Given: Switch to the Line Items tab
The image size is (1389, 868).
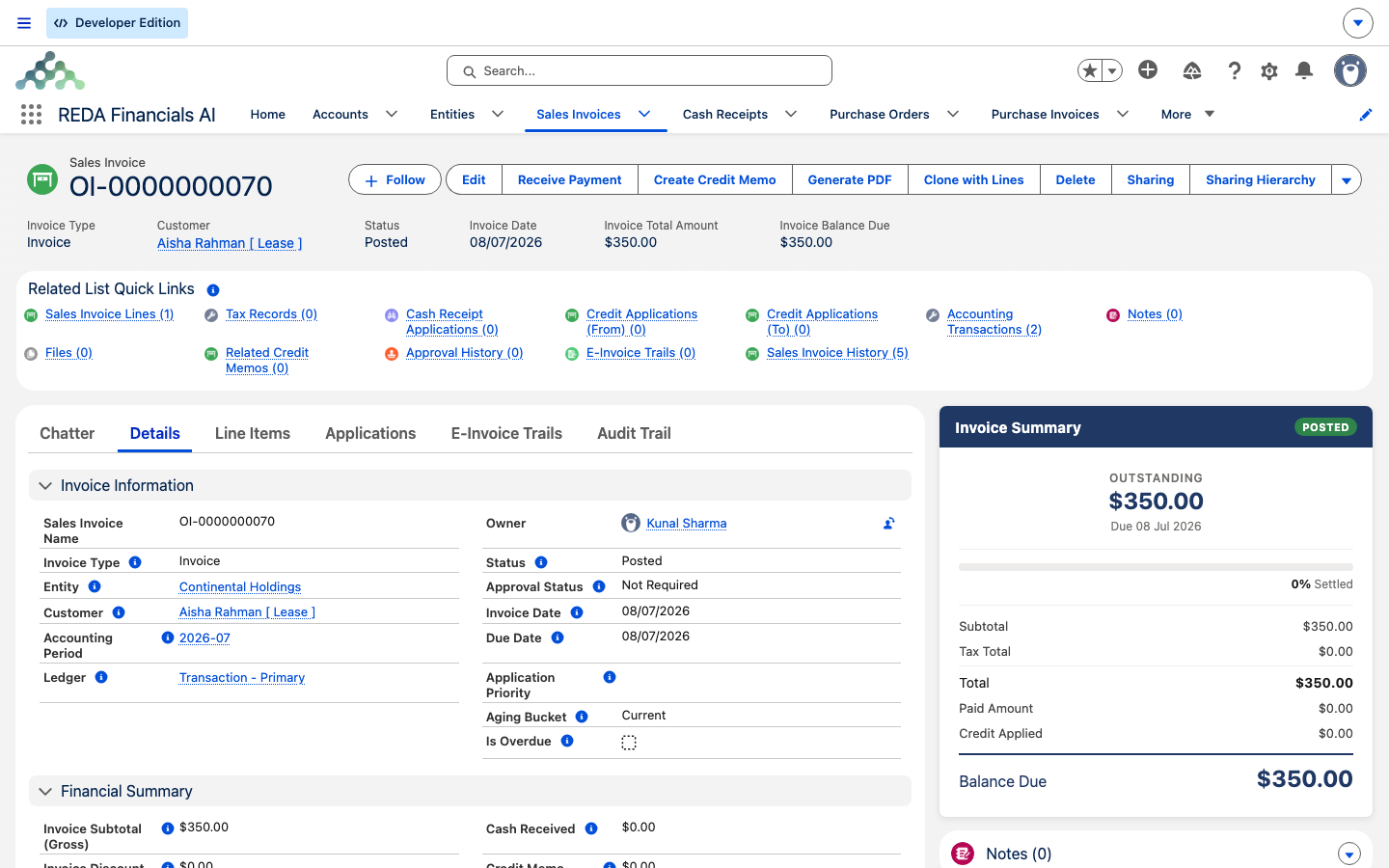Looking at the screenshot, I should [253, 434].
